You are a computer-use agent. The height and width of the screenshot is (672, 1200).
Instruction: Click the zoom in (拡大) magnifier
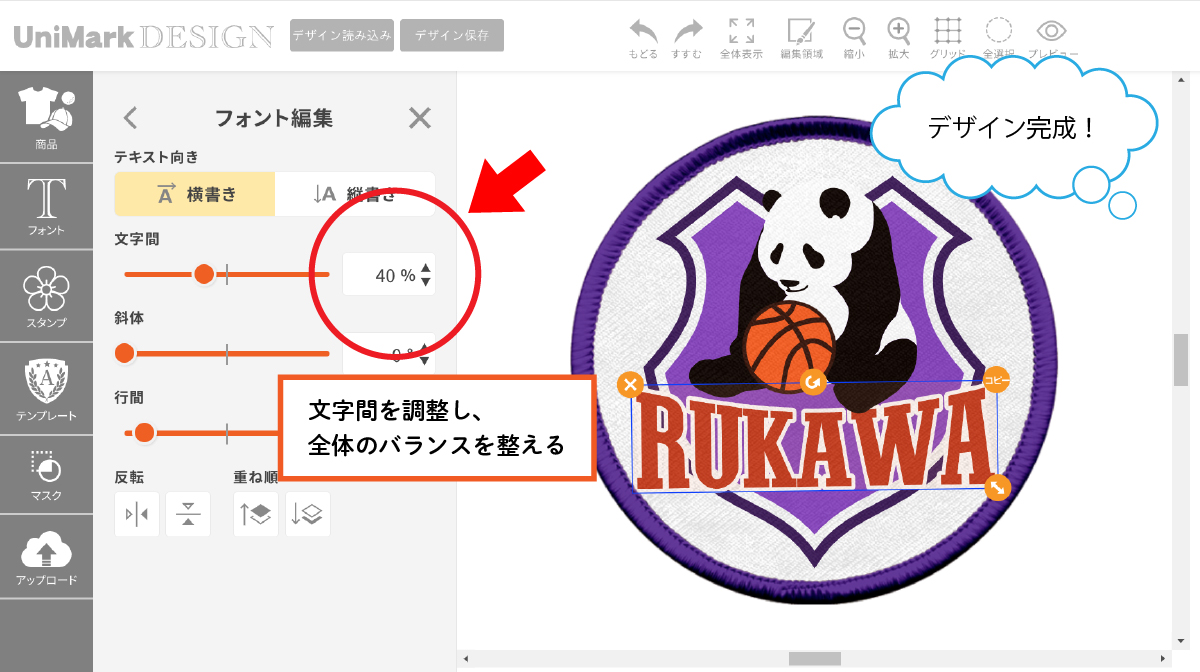[899, 31]
